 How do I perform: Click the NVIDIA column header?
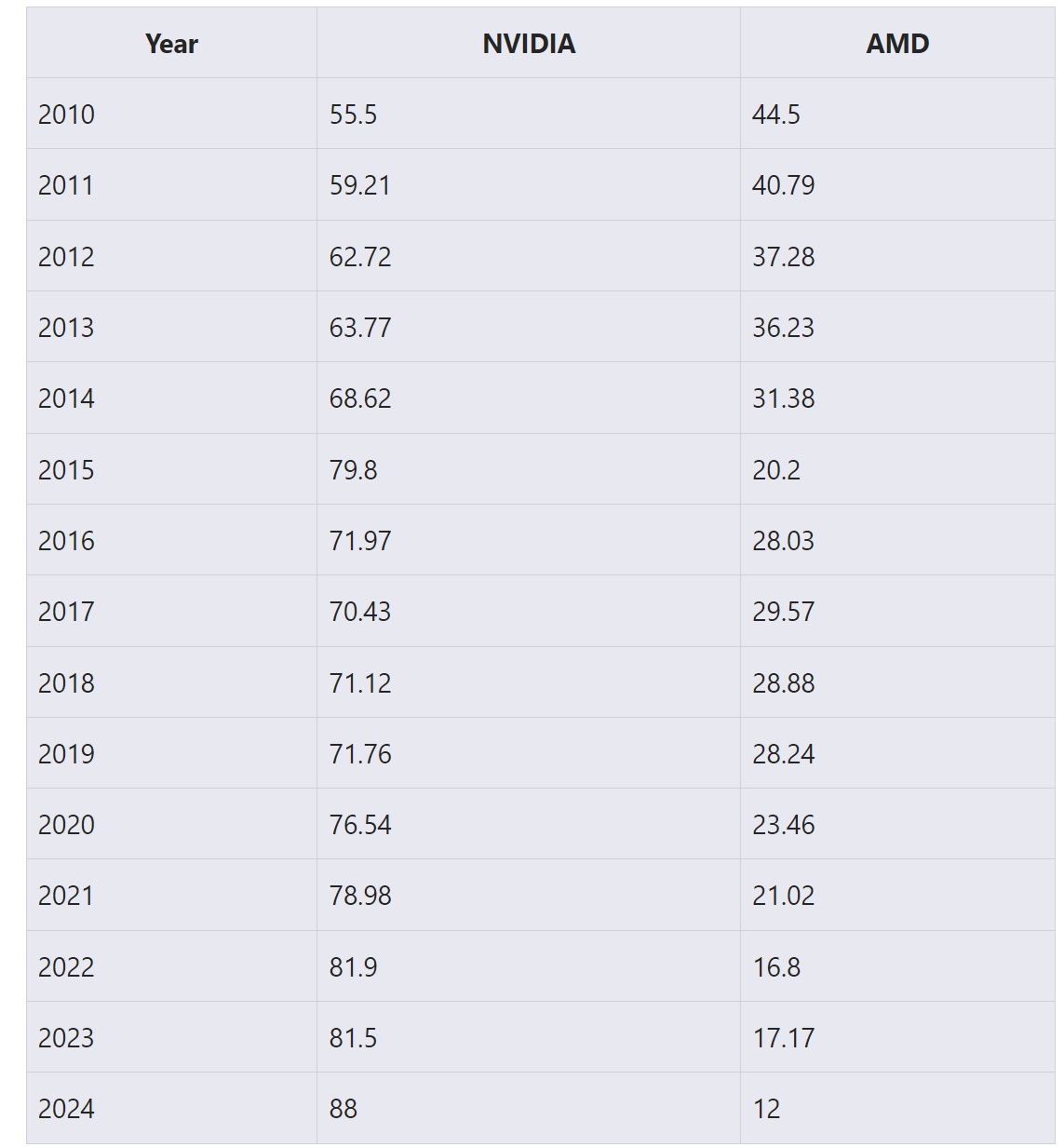tap(529, 44)
